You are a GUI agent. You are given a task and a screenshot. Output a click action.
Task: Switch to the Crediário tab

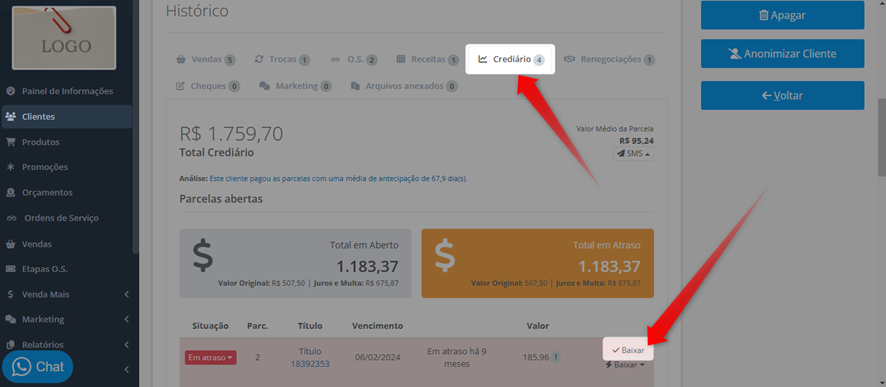[x=510, y=59]
